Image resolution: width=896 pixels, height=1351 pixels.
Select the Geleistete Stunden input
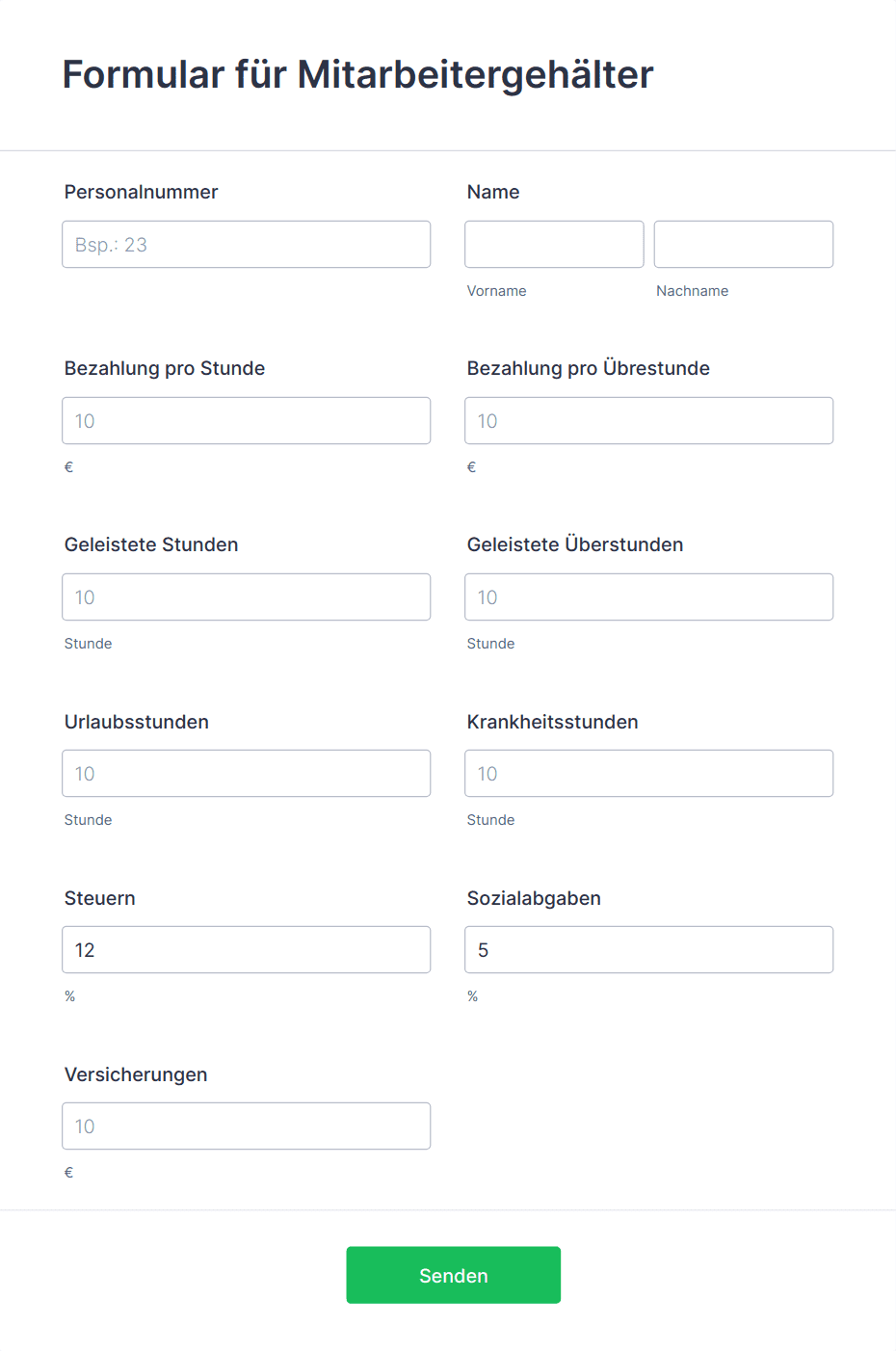coord(246,597)
